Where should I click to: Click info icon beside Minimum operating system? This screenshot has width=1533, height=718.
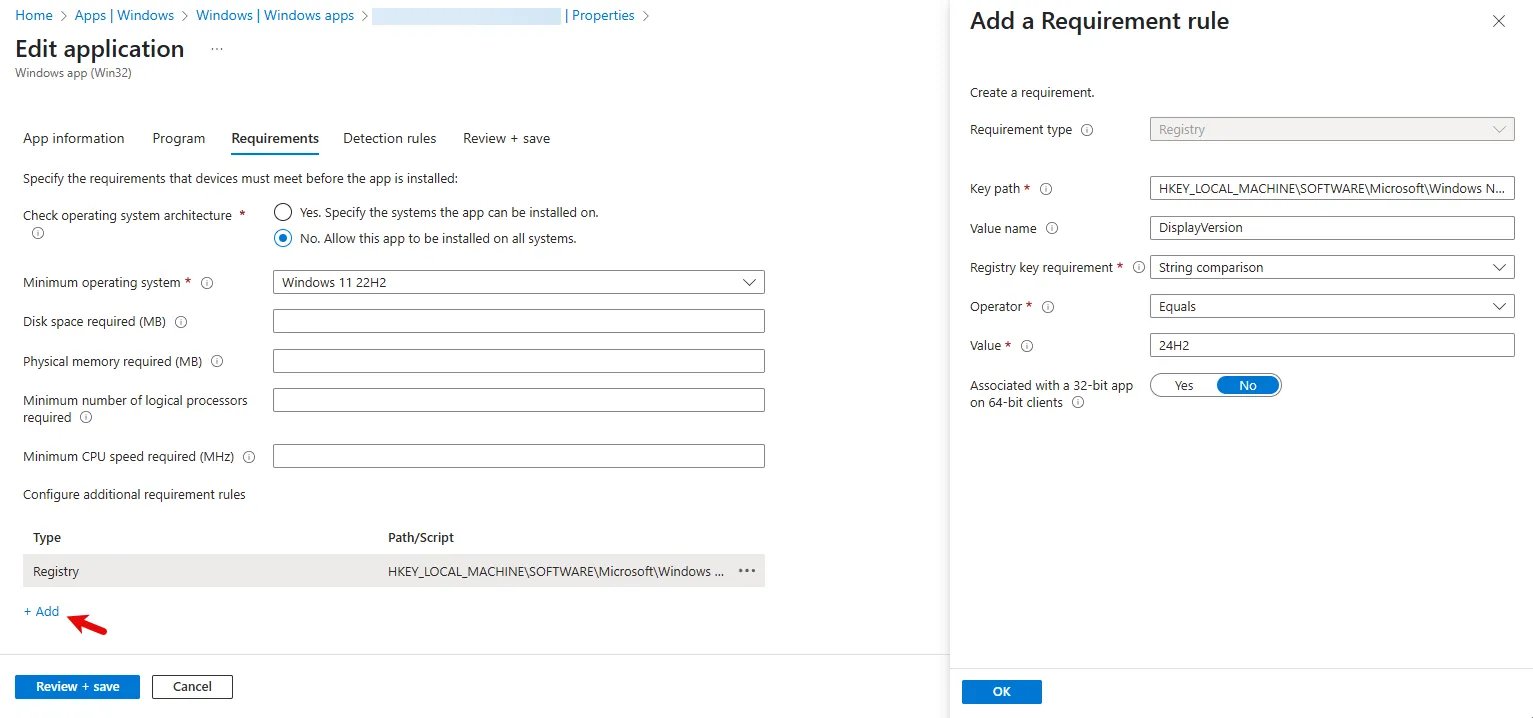pos(207,283)
